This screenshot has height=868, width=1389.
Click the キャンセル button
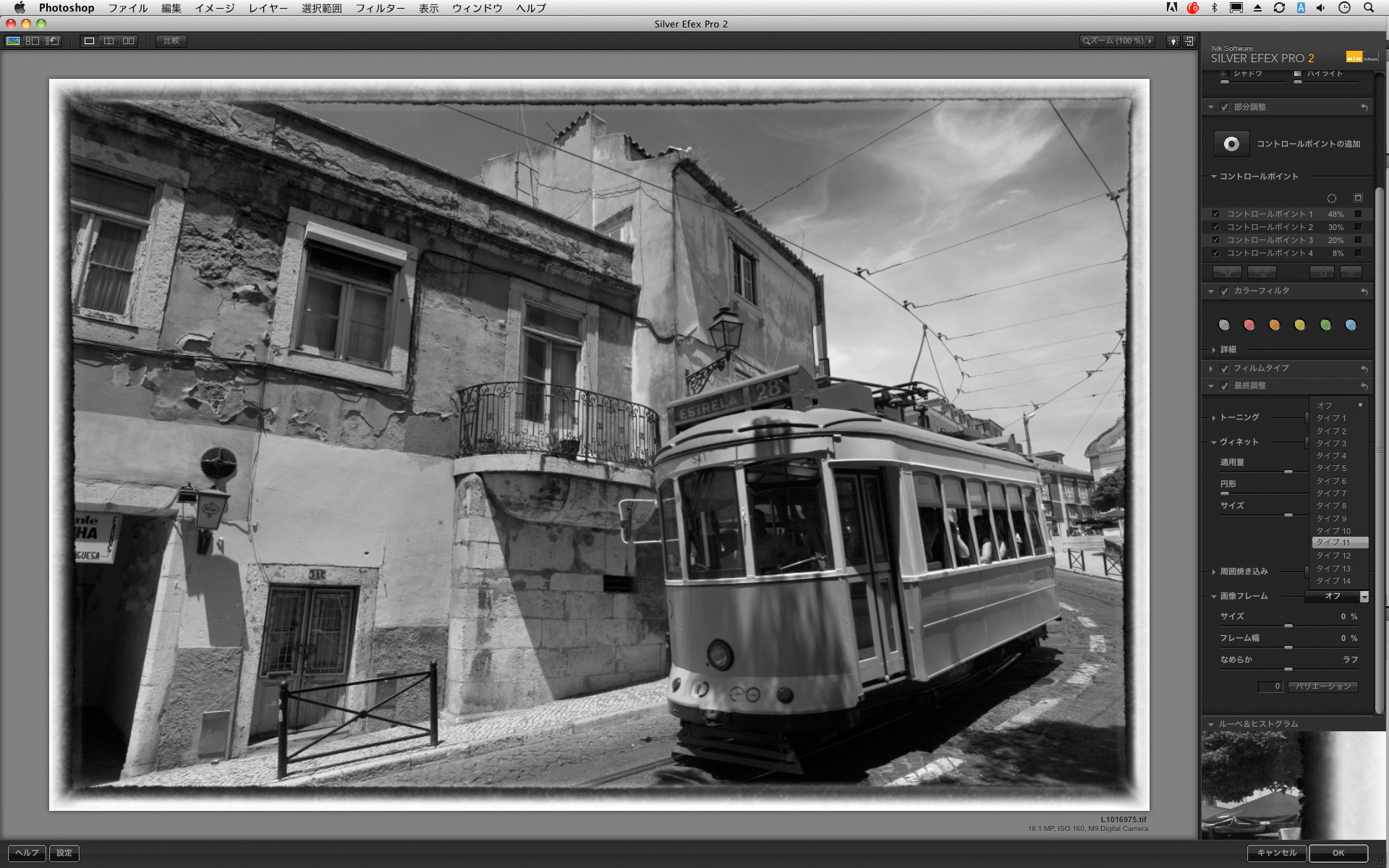(1276, 853)
